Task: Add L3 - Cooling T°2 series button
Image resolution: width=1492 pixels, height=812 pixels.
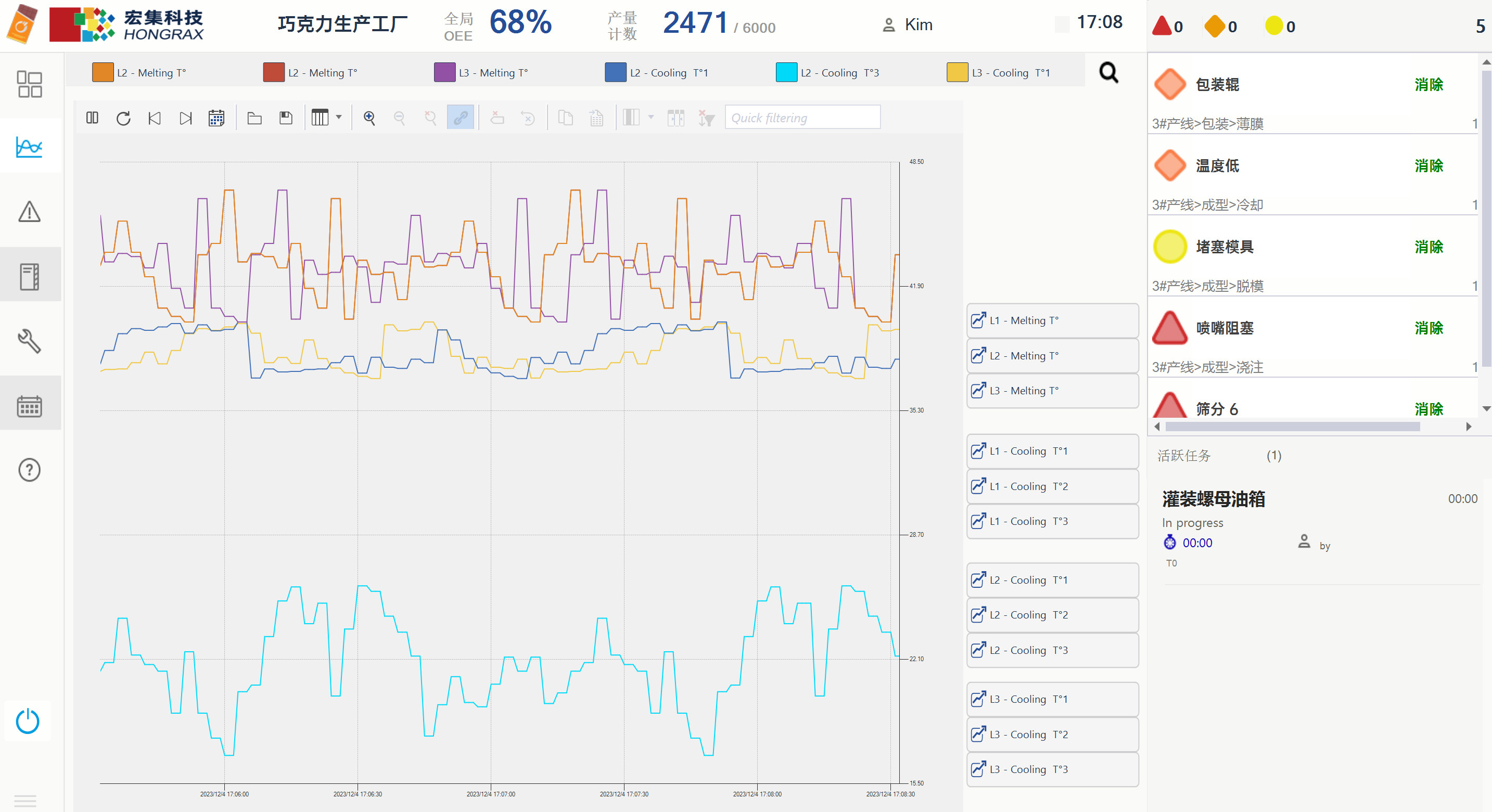Action: coord(1052,734)
